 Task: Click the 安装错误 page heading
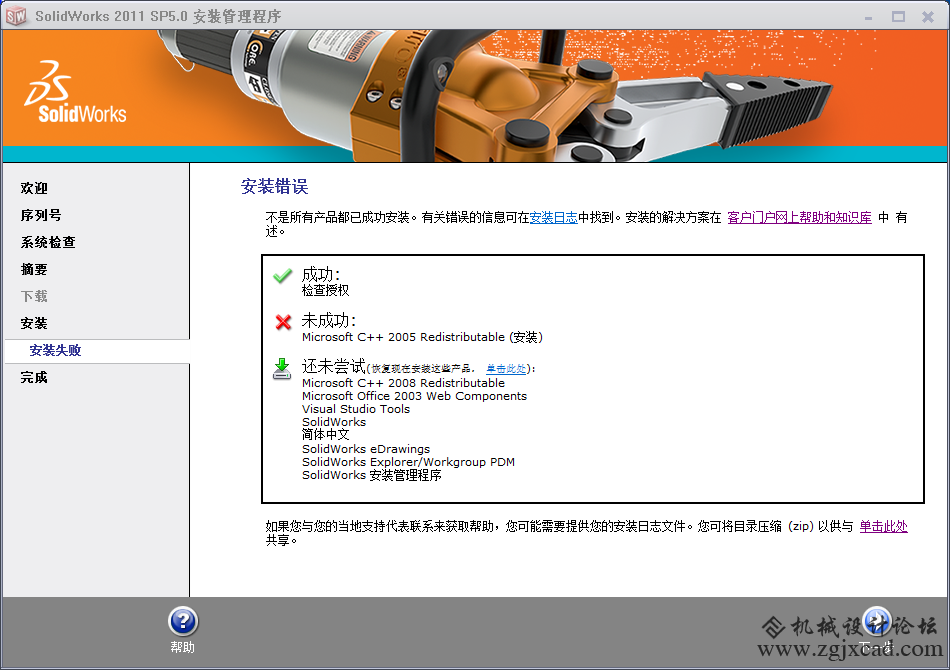pos(274,186)
